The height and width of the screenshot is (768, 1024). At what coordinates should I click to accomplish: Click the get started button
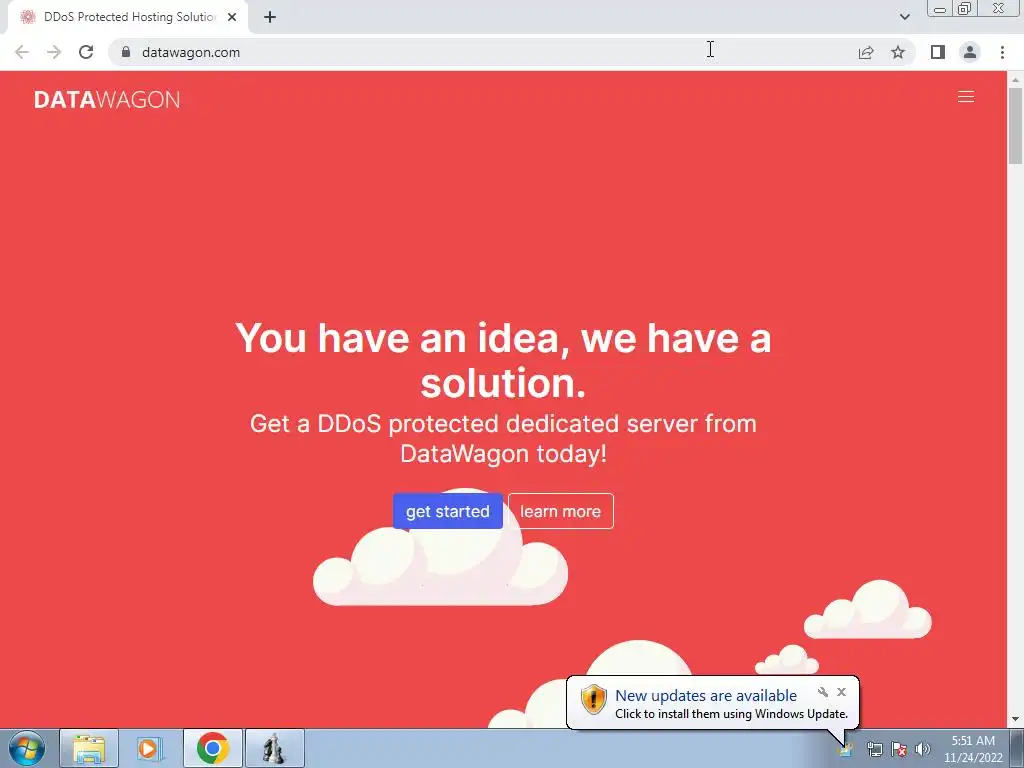(447, 511)
